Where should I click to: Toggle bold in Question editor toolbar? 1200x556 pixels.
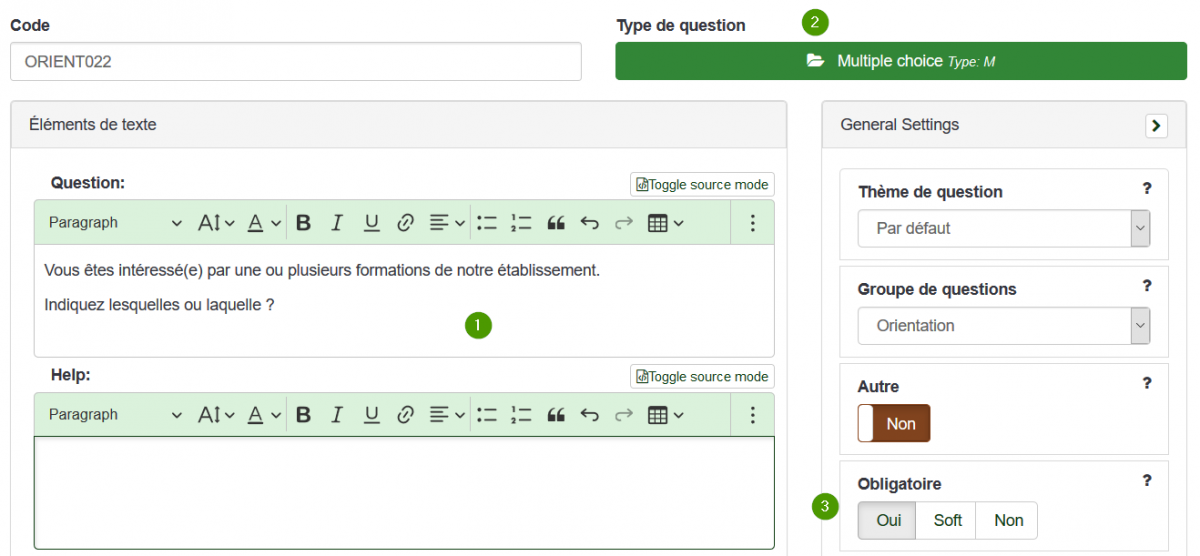[304, 223]
